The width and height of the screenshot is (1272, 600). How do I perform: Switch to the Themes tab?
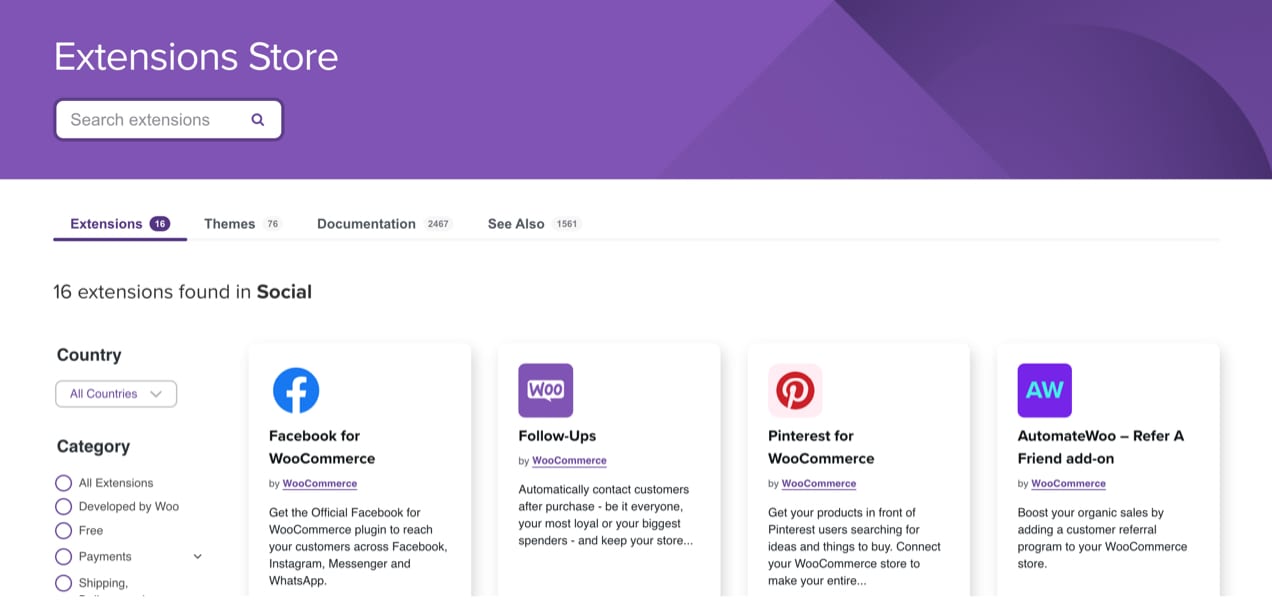point(229,223)
